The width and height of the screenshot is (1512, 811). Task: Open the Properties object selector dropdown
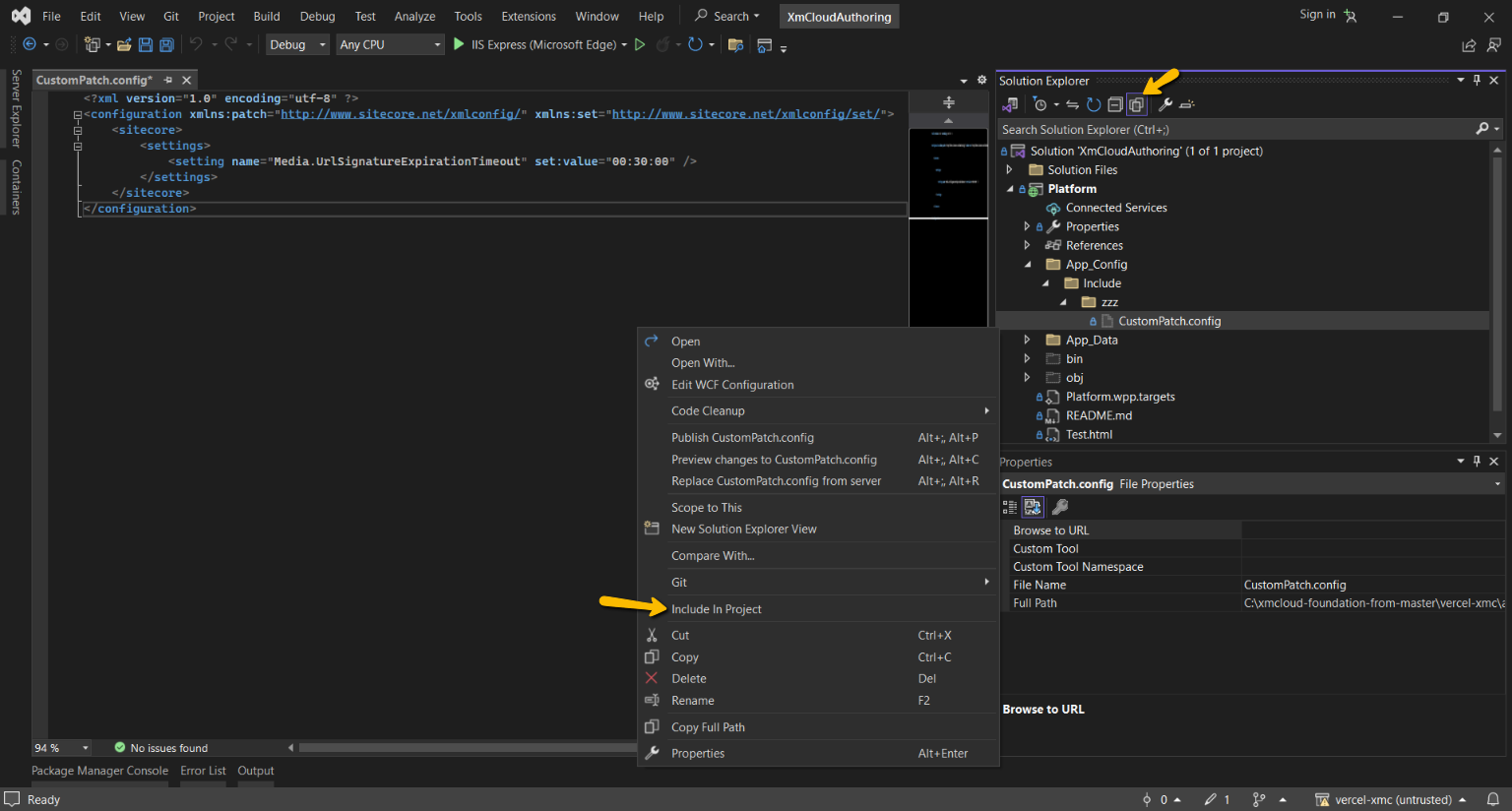click(1497, 484)
